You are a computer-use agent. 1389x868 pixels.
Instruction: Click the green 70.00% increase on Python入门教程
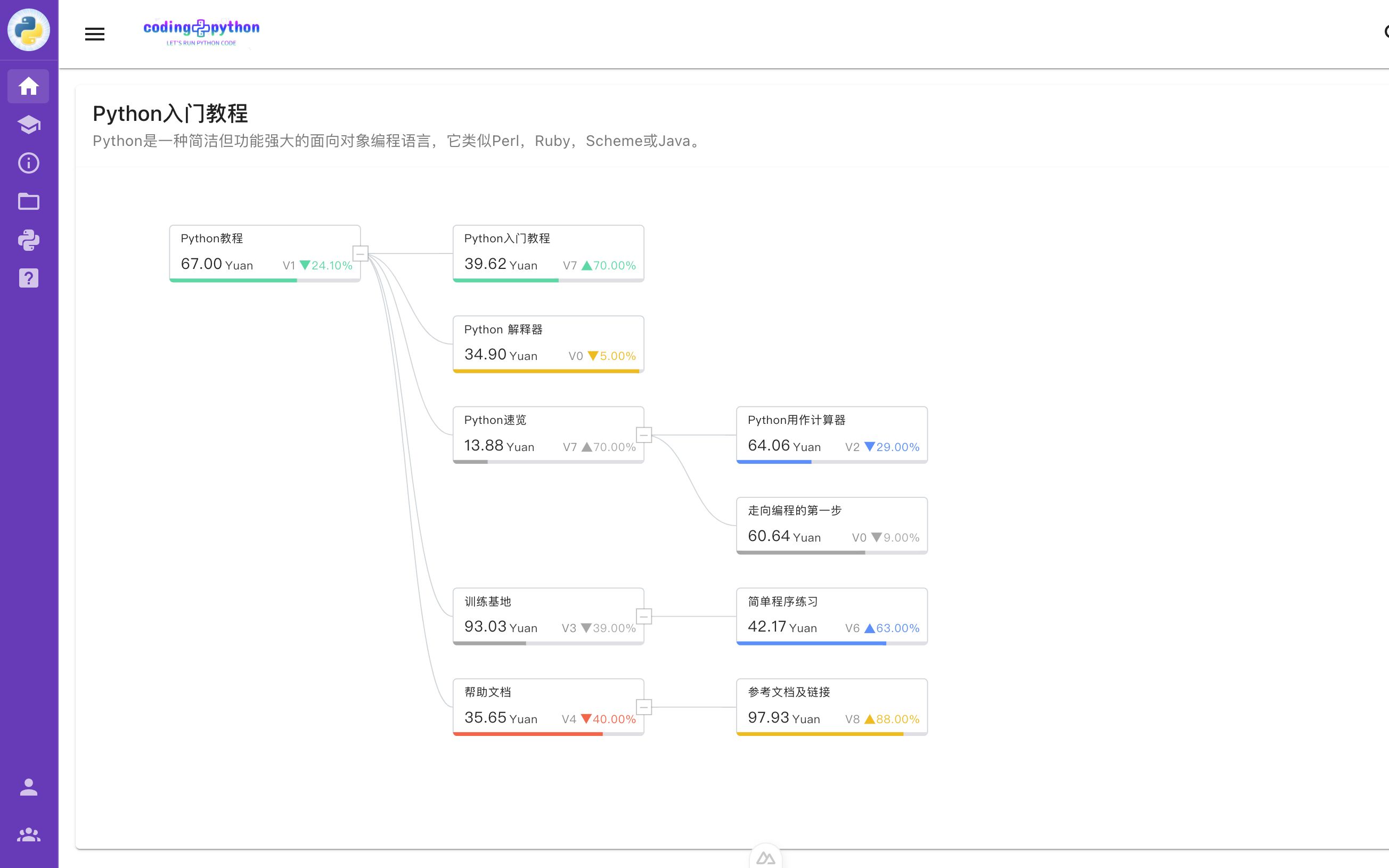point(609,265)
